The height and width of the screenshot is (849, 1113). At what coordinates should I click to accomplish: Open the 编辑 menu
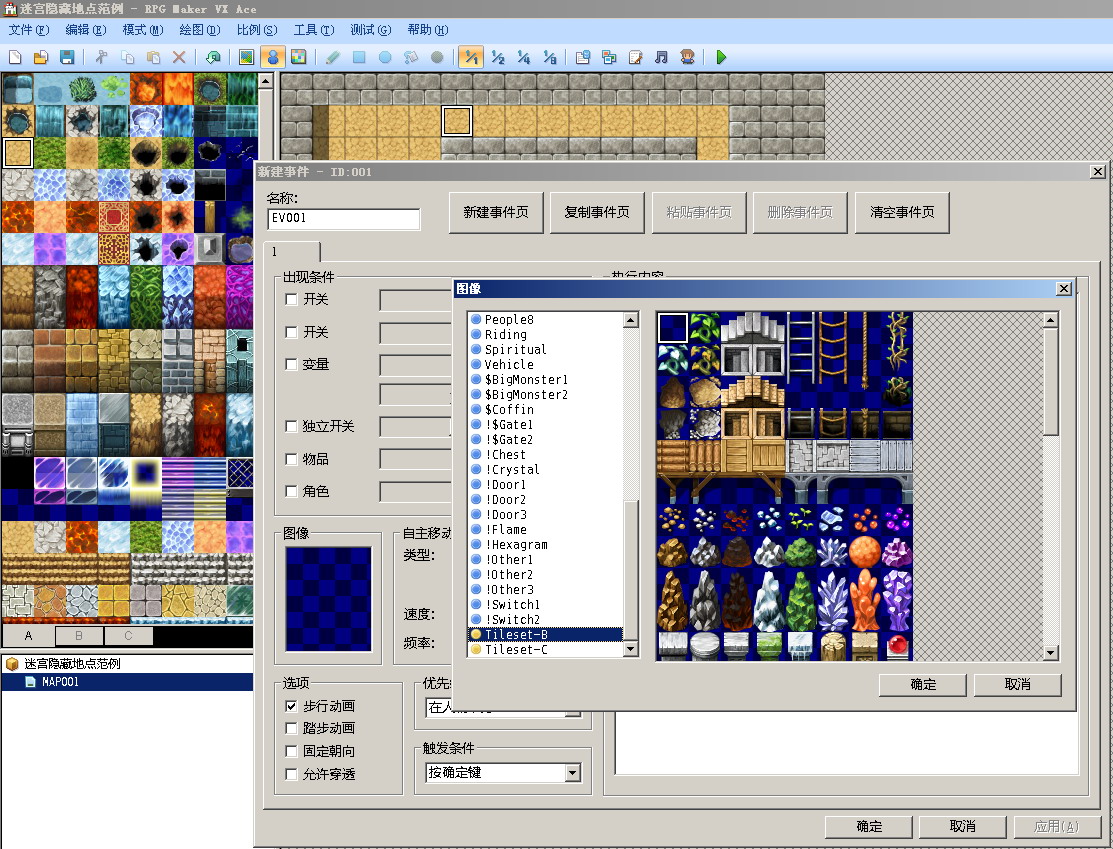point(85,30)
